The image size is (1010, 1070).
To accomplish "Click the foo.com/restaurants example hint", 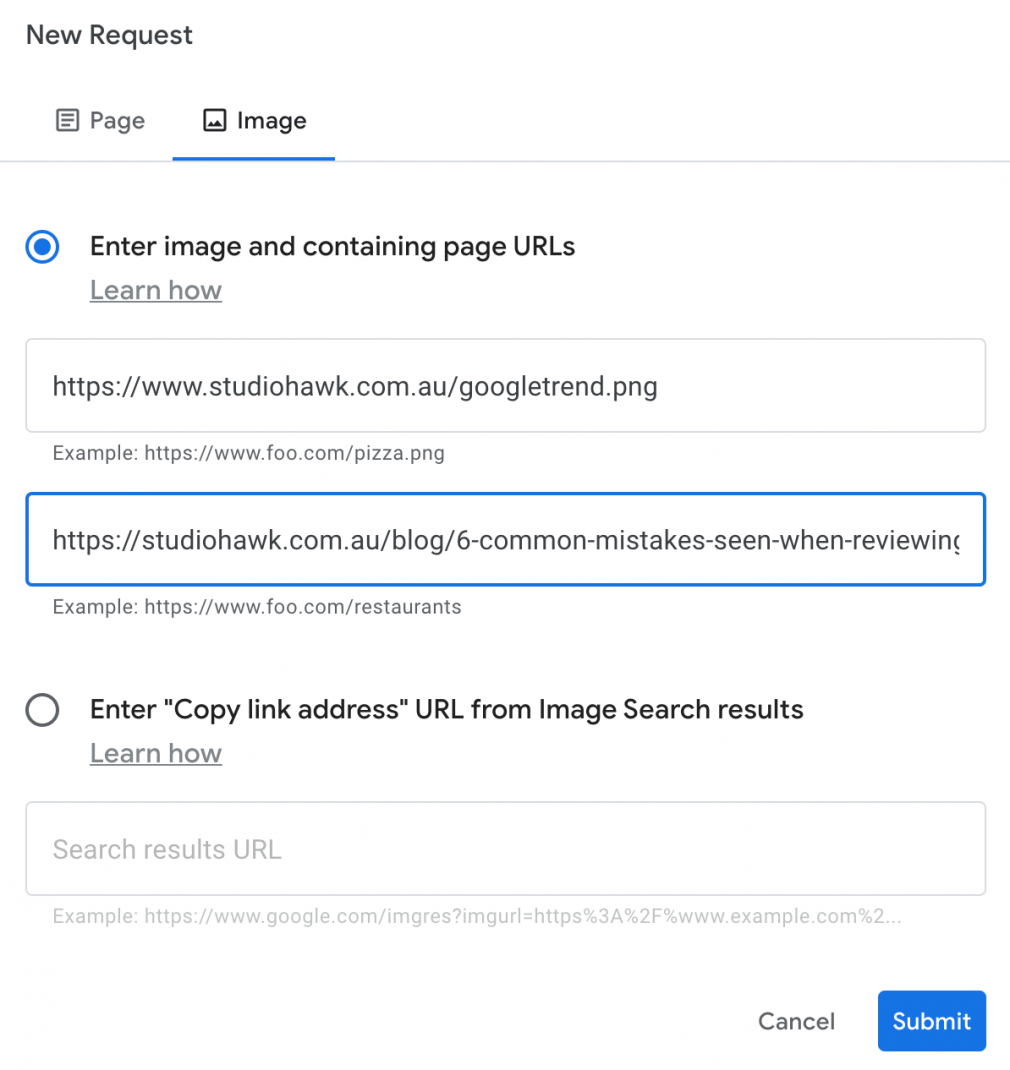I will pyautogui.click(x=257, y=607).
